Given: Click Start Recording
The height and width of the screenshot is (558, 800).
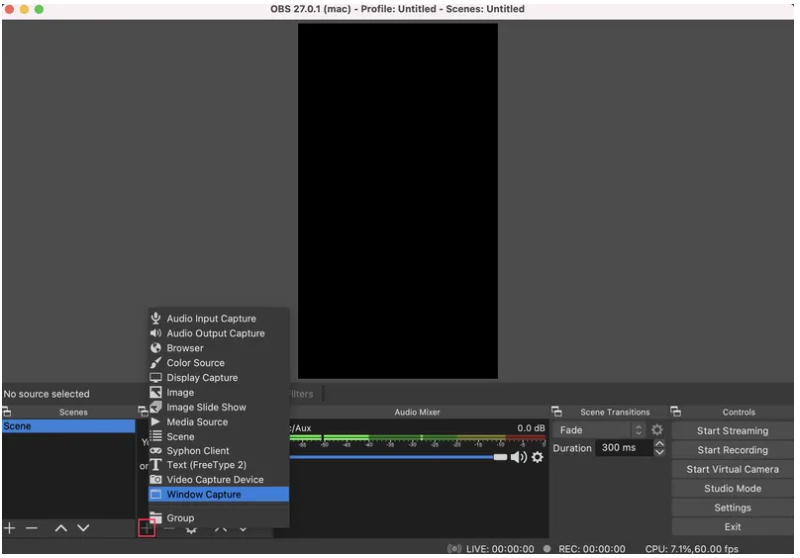Looking at the screenshot, I should (x=732, y=450).
